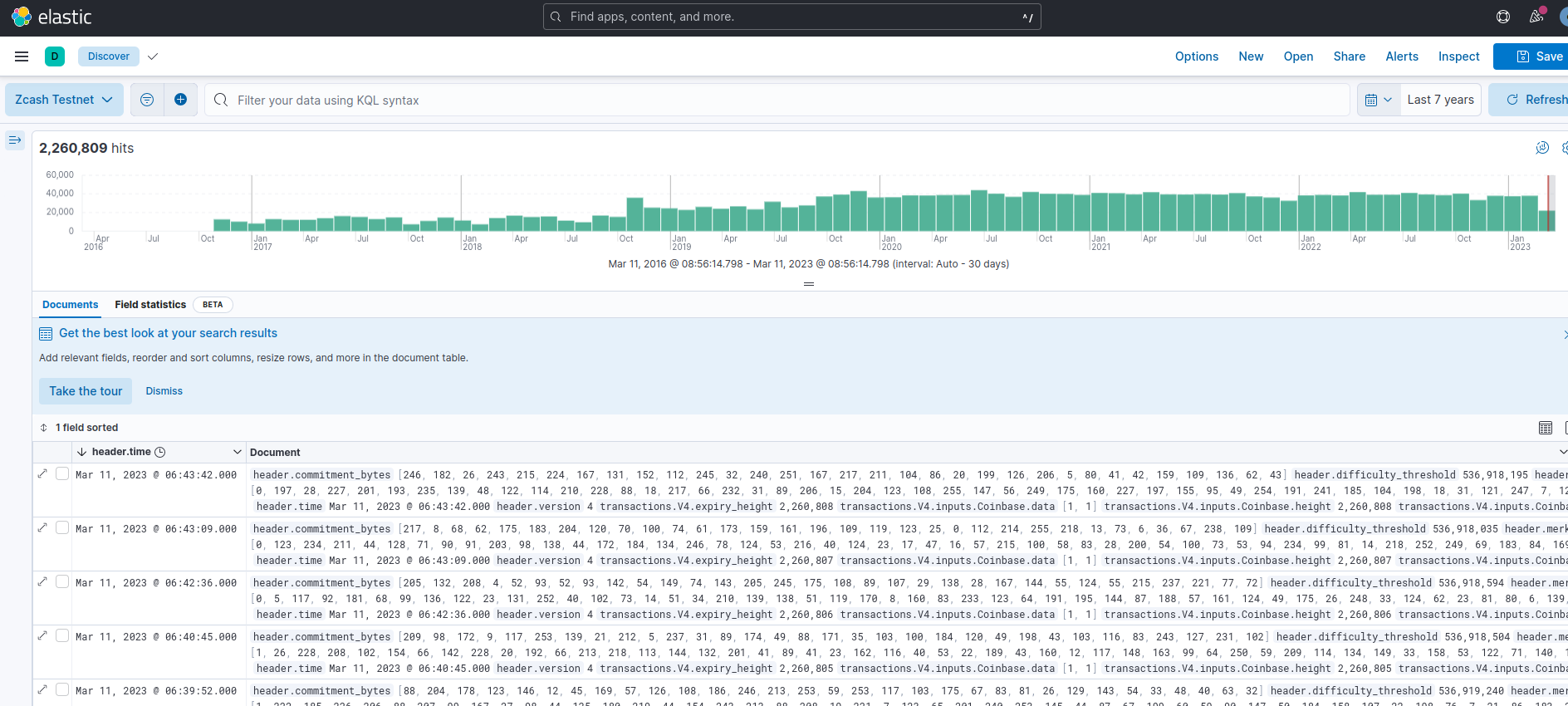Expand header.time column options chevron
Screen dimensions: 1568x706
[x=237, y=452]
